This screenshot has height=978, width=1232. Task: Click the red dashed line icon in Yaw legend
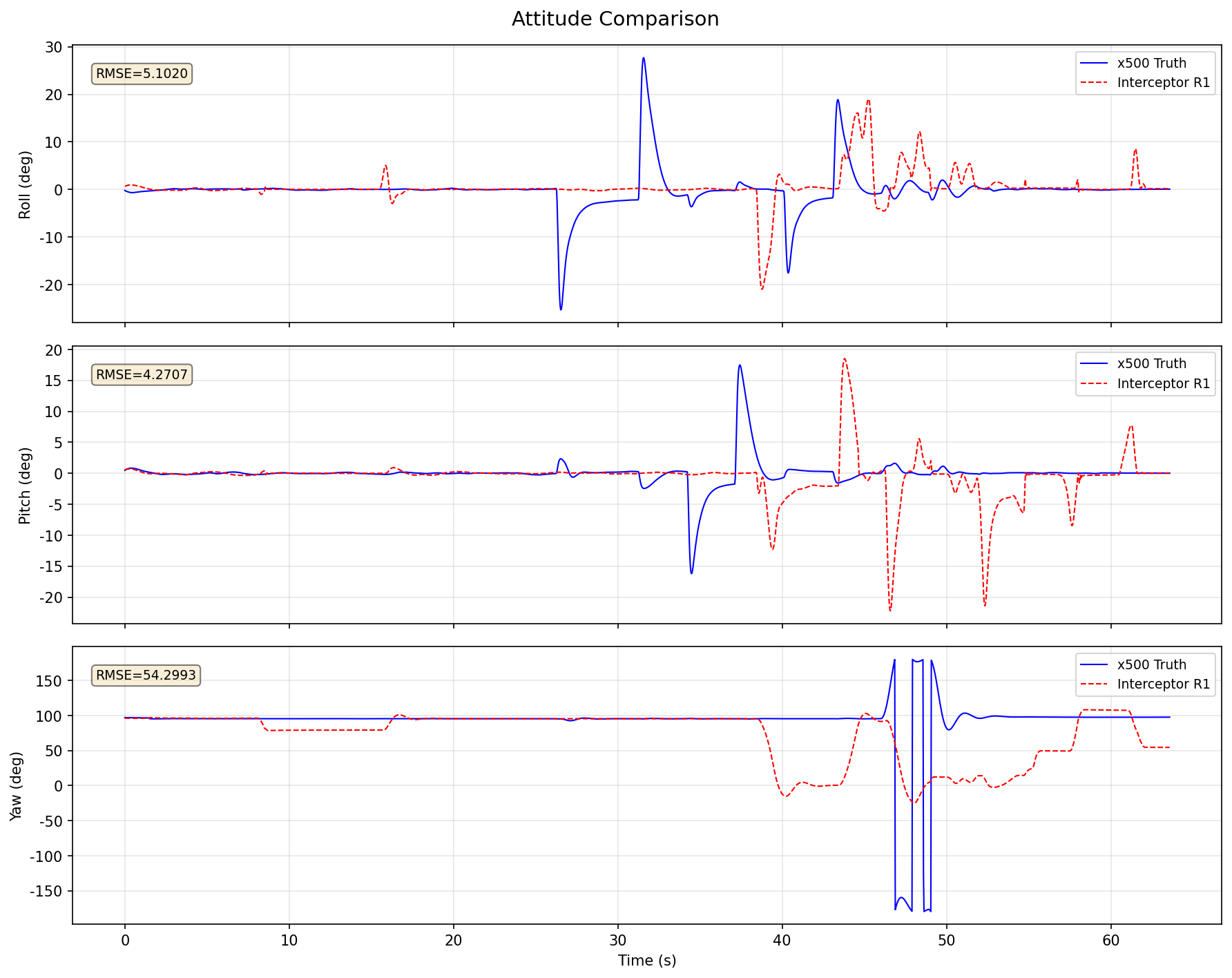click(x=1095, y=684)
